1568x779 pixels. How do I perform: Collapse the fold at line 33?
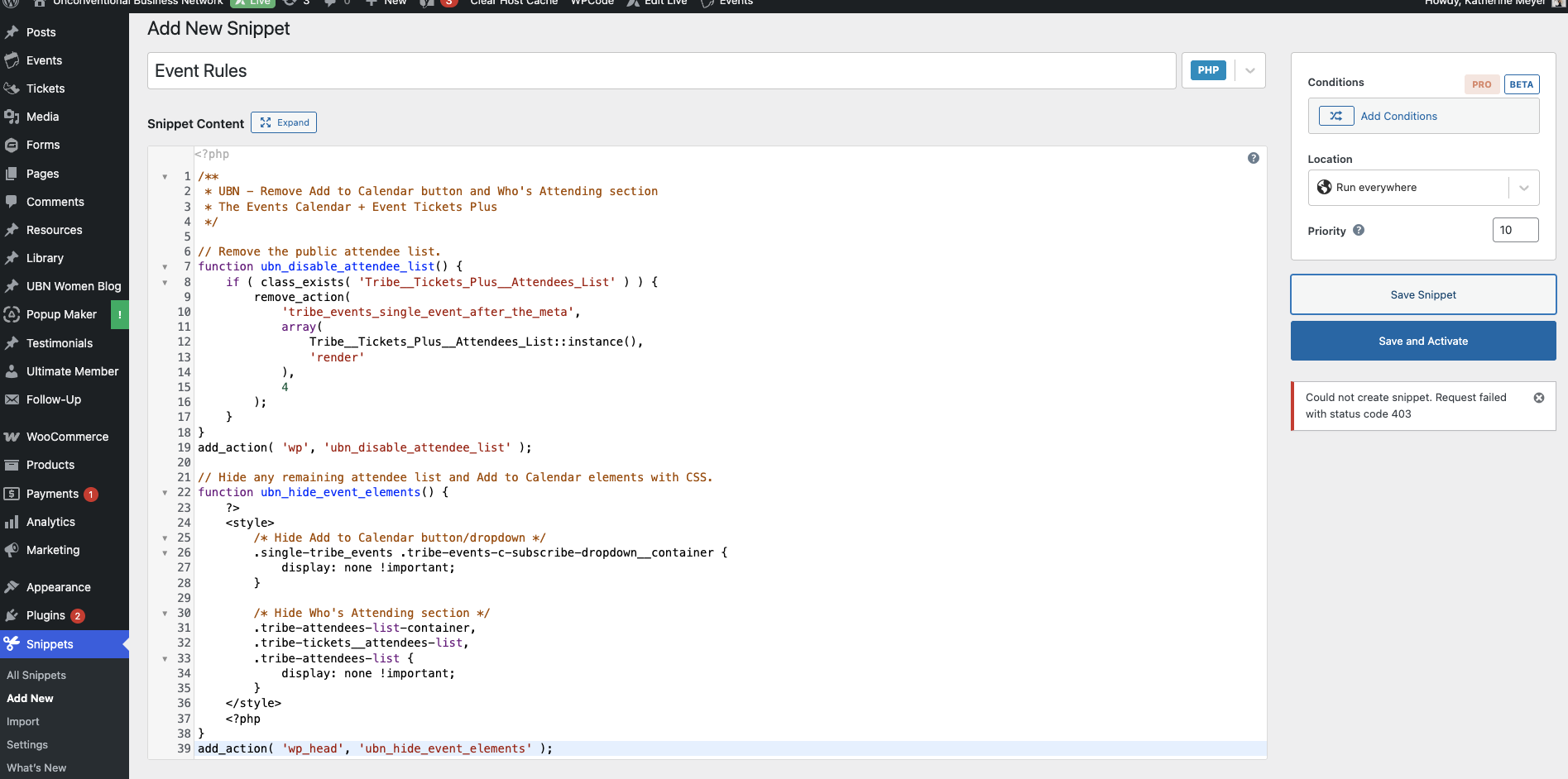(x=165, y=659)
